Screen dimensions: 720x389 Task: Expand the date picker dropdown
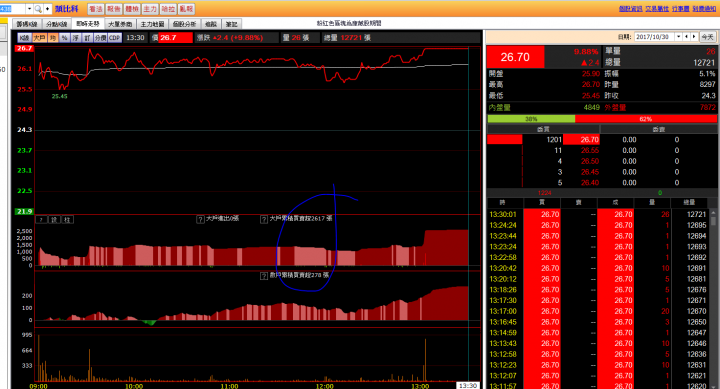tap(678, 37)
